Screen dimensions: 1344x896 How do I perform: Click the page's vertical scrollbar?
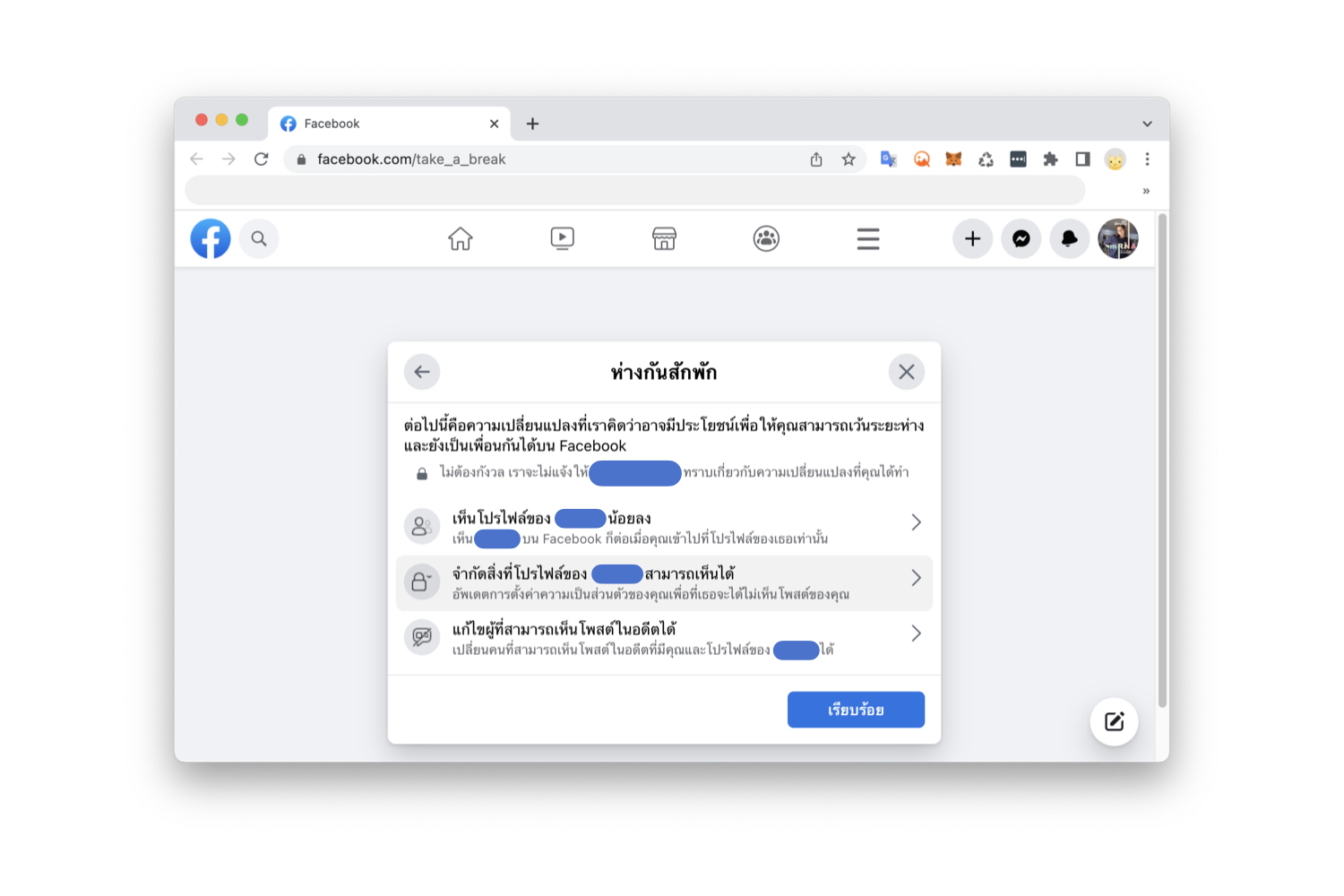click(x=1162, y=461)
